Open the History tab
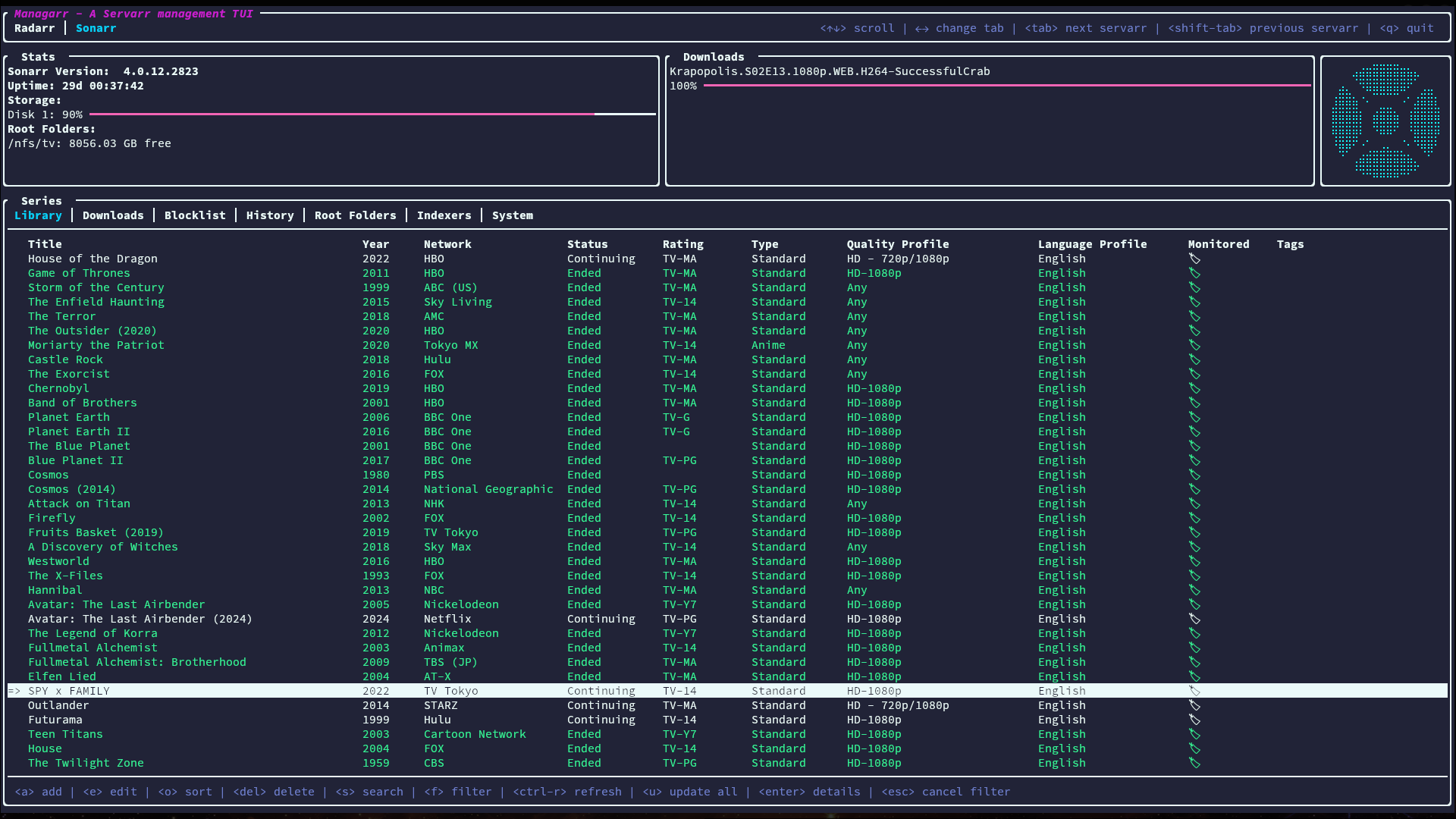 pyautogui.click(x=270, y=215)
